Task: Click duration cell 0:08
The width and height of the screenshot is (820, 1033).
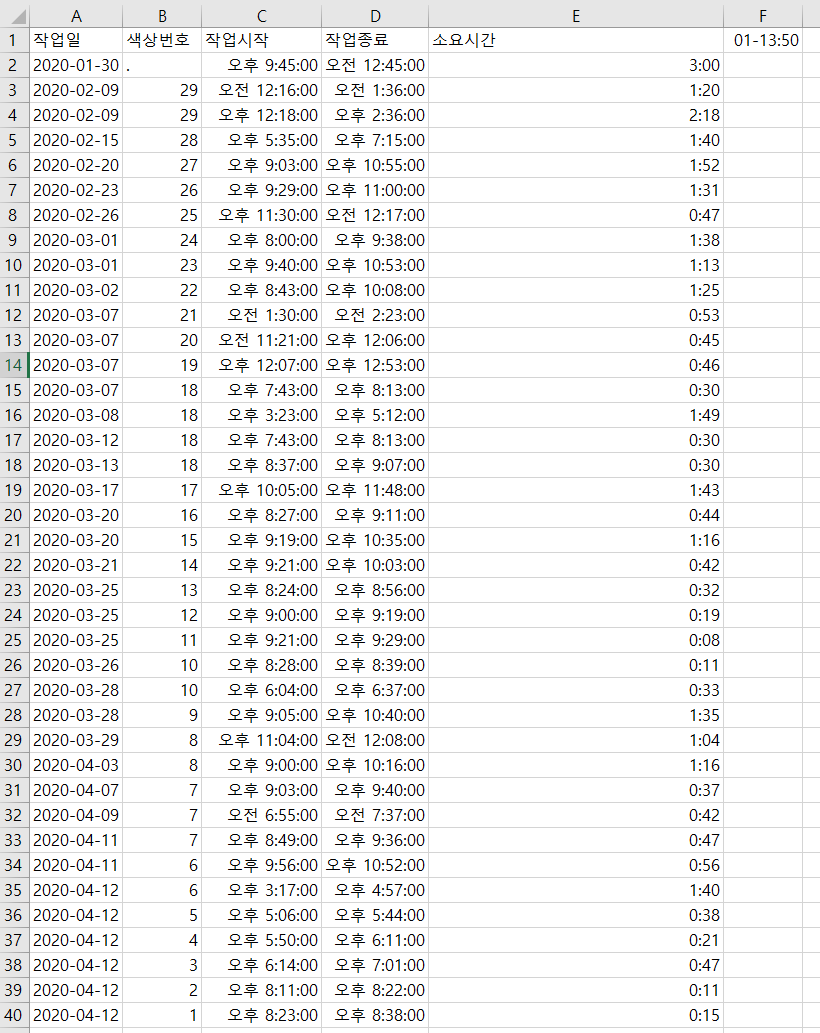Action: pos(576,640)
